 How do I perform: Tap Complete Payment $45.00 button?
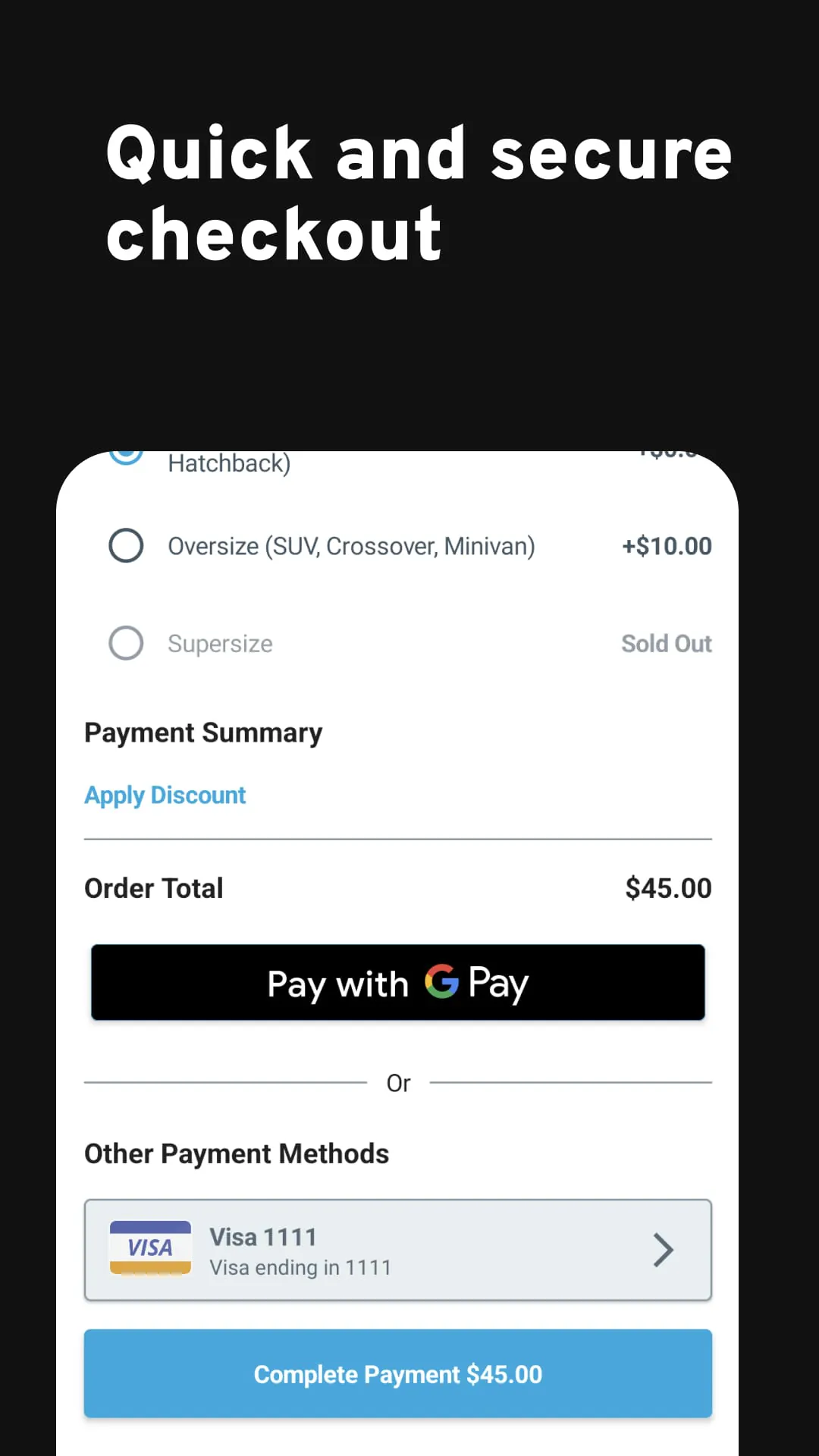click(x=397, y=1373)
